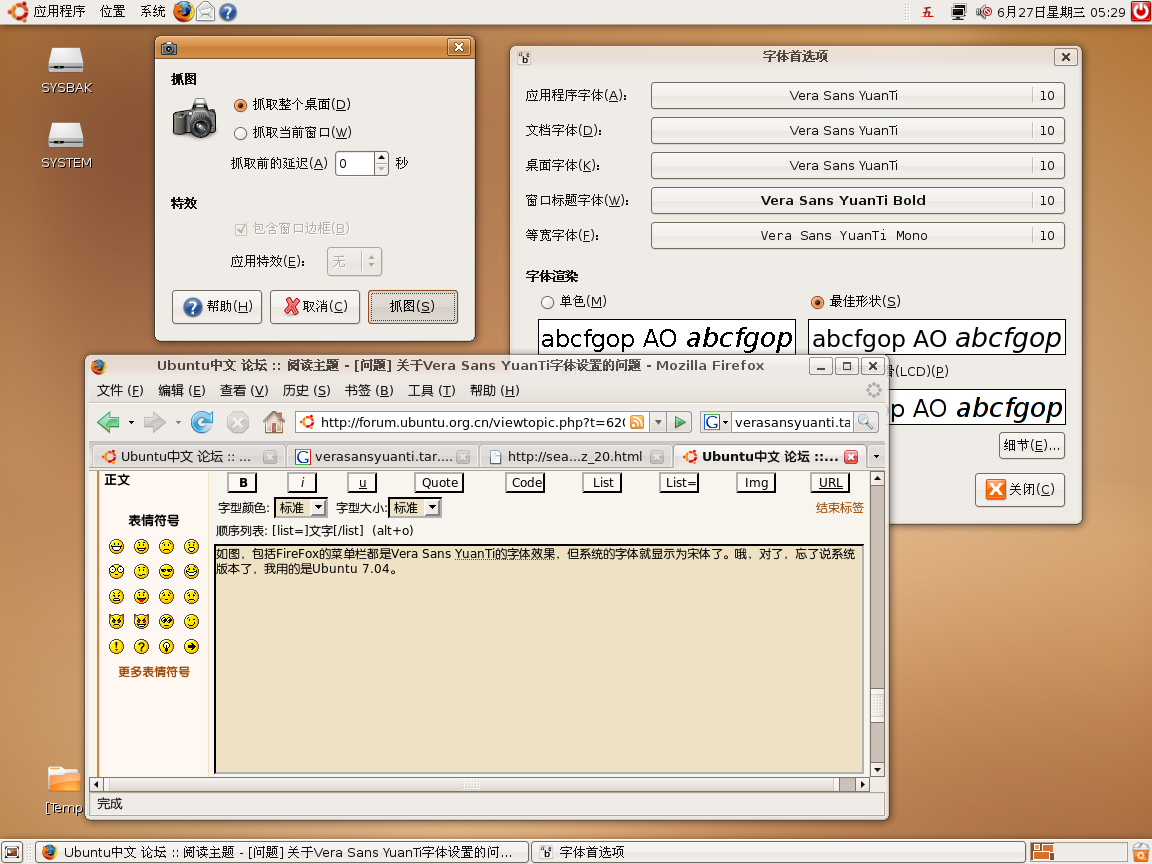Image resolution: width=1152 pixels, height=864 pixels.
Task: Click the page vertical scrollbar thumb
Action: click(x=877, y=705)
